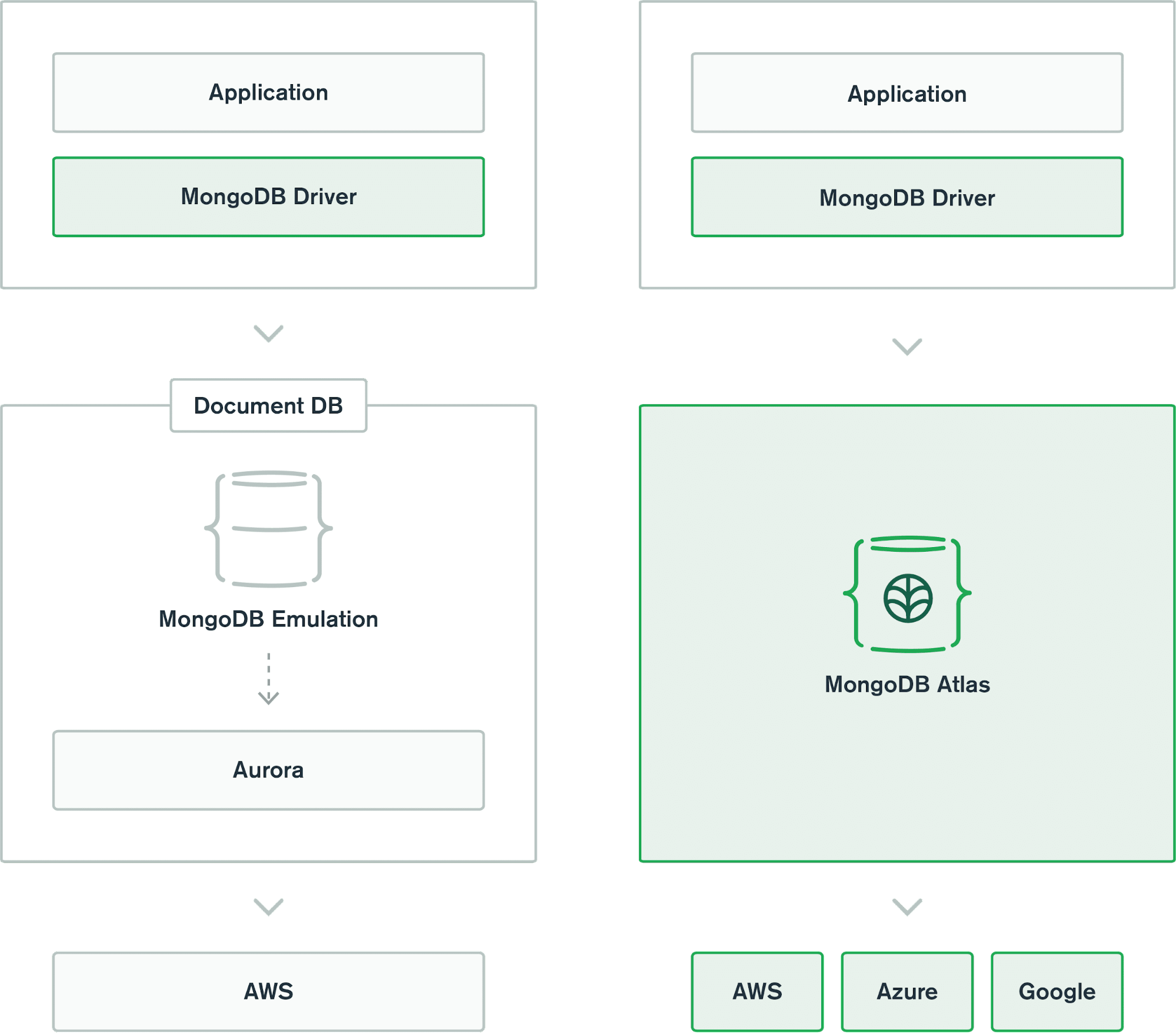Click the MongoDB Emulation text label
Viewport: 1176px width, 1033px height.
pyautogui.click(x=268, y=619)
